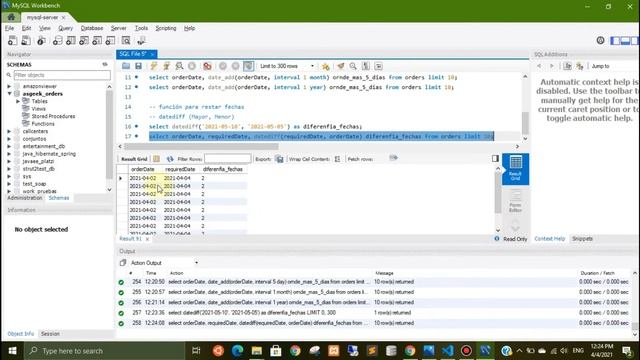Beautify the query with the broom icon
Screen dimensions: 640x360
pos(340,66)
